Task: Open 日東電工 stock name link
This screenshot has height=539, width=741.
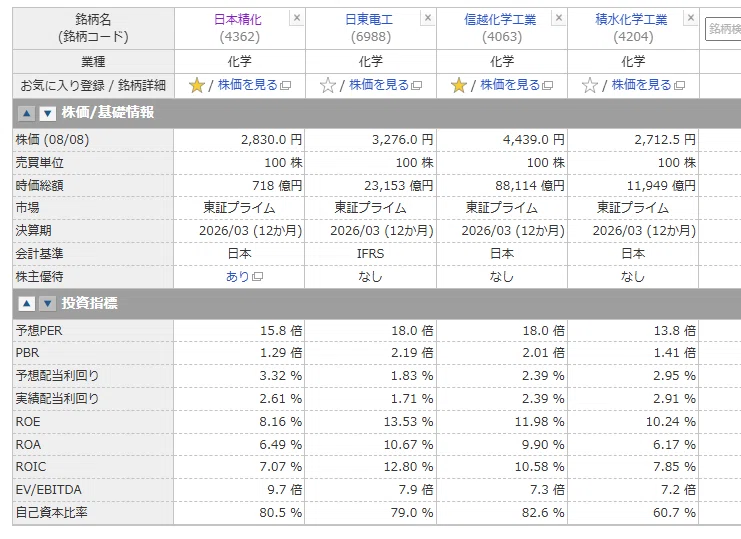Action: click(x=369, y=19)
